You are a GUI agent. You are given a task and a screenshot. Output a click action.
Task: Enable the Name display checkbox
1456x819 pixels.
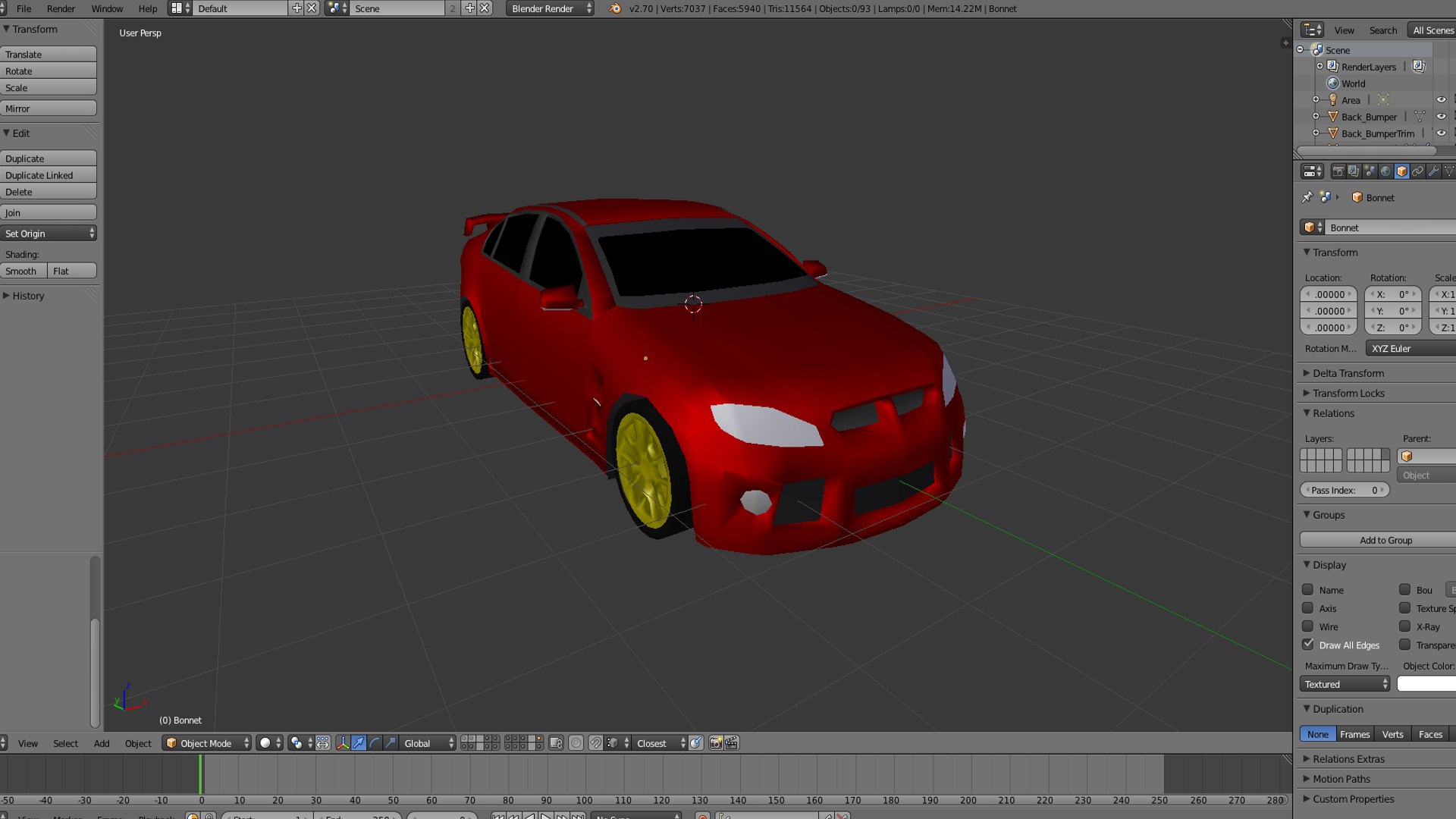pos(1307,590)
